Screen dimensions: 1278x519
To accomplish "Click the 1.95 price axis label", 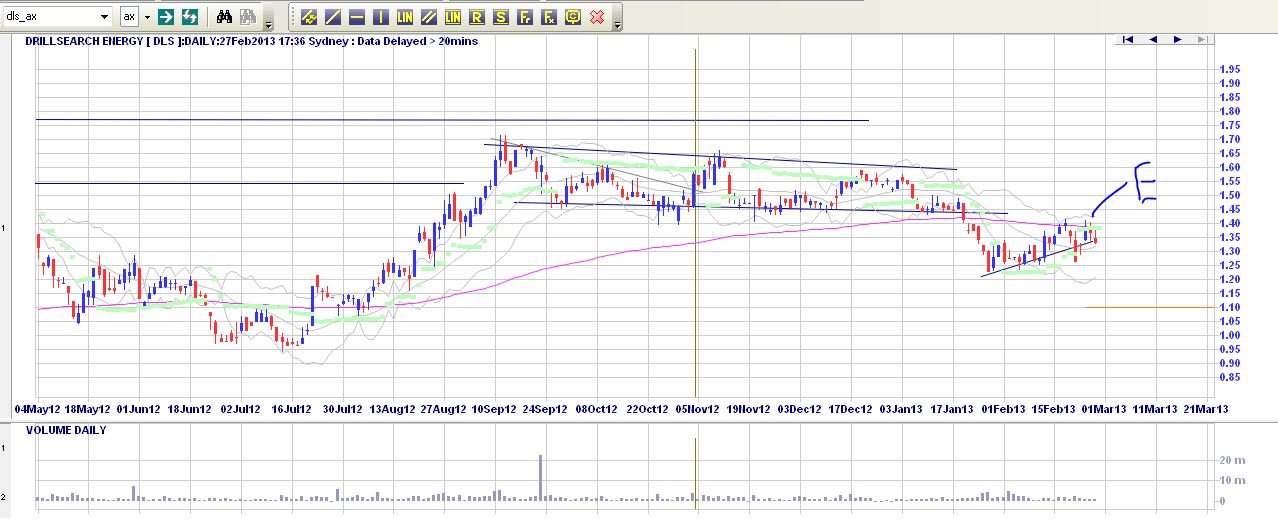I will coord(1230,69).
